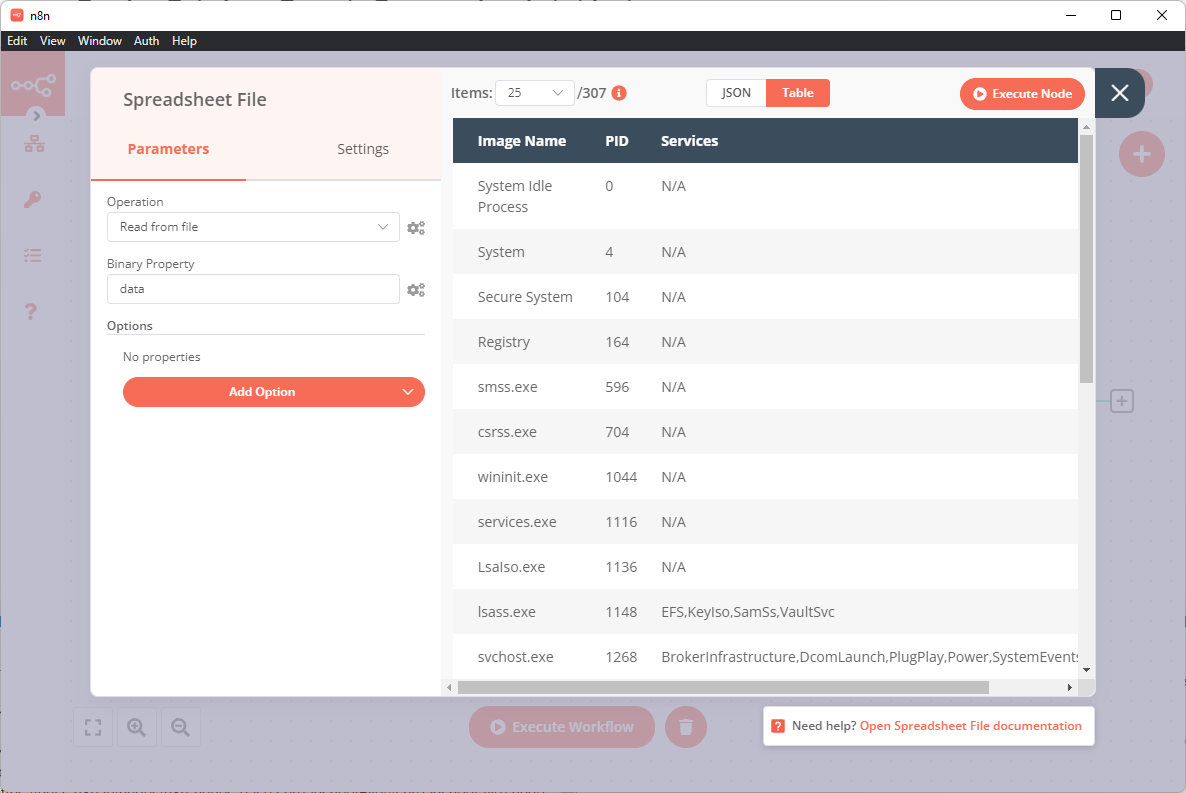Open Operation parameter gear options
Image resolution: width=1186 pixels, height=793 pixels.
tap(416, 228)
